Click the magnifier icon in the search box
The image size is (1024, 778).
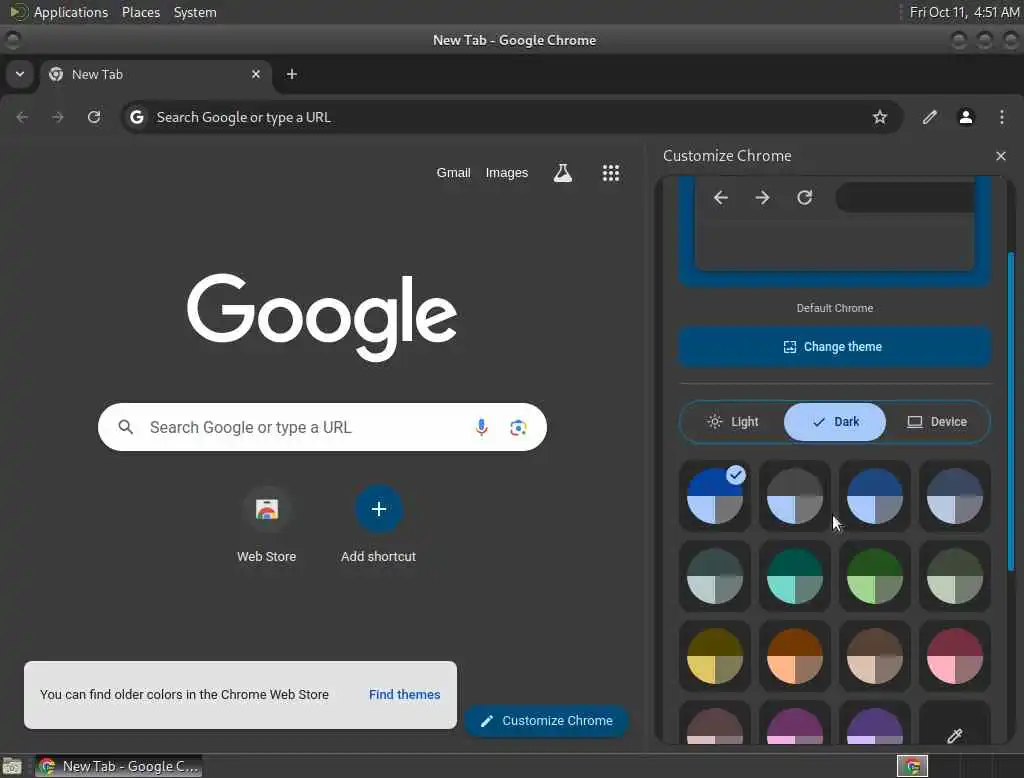tap(126, 427)
